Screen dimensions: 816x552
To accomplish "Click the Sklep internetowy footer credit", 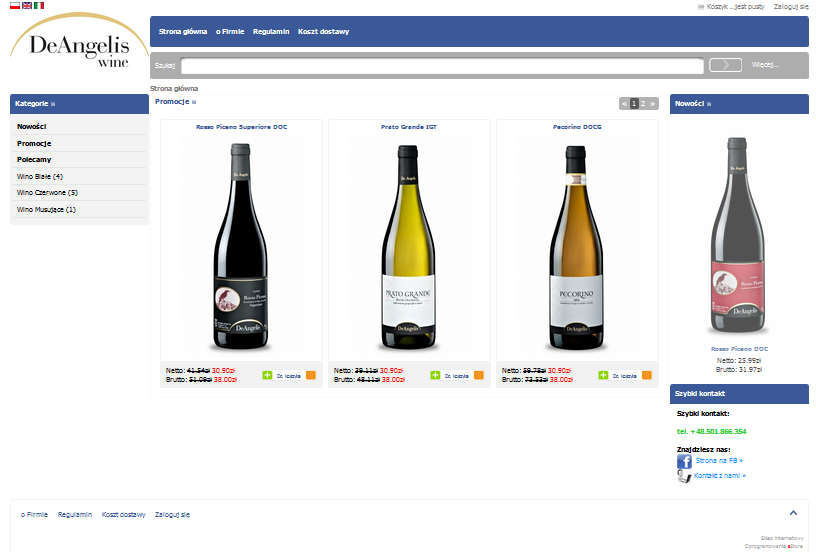I will point(782,538).
